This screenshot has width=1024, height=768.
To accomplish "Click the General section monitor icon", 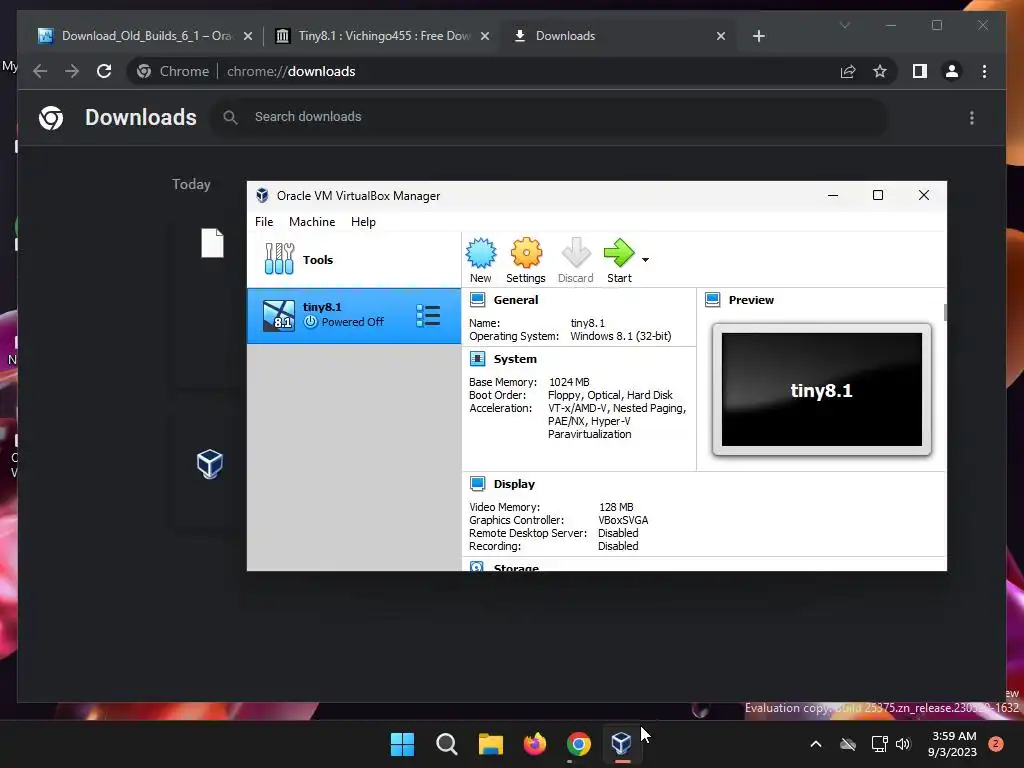I will (x=477, y=300).
